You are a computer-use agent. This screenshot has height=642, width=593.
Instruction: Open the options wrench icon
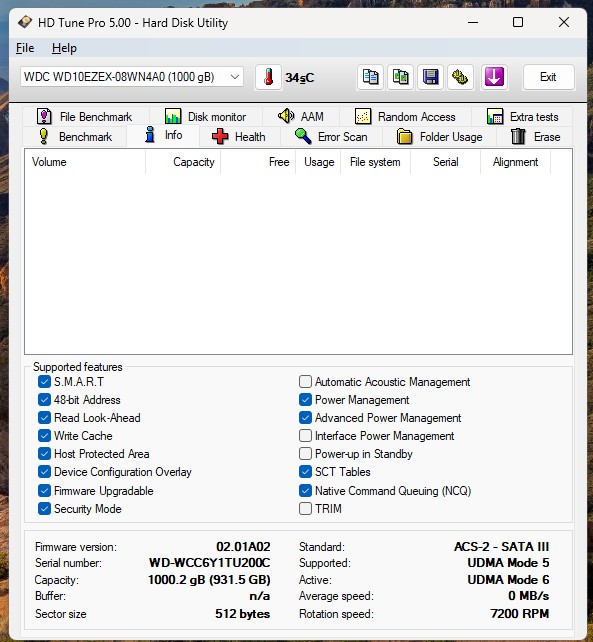460,77
